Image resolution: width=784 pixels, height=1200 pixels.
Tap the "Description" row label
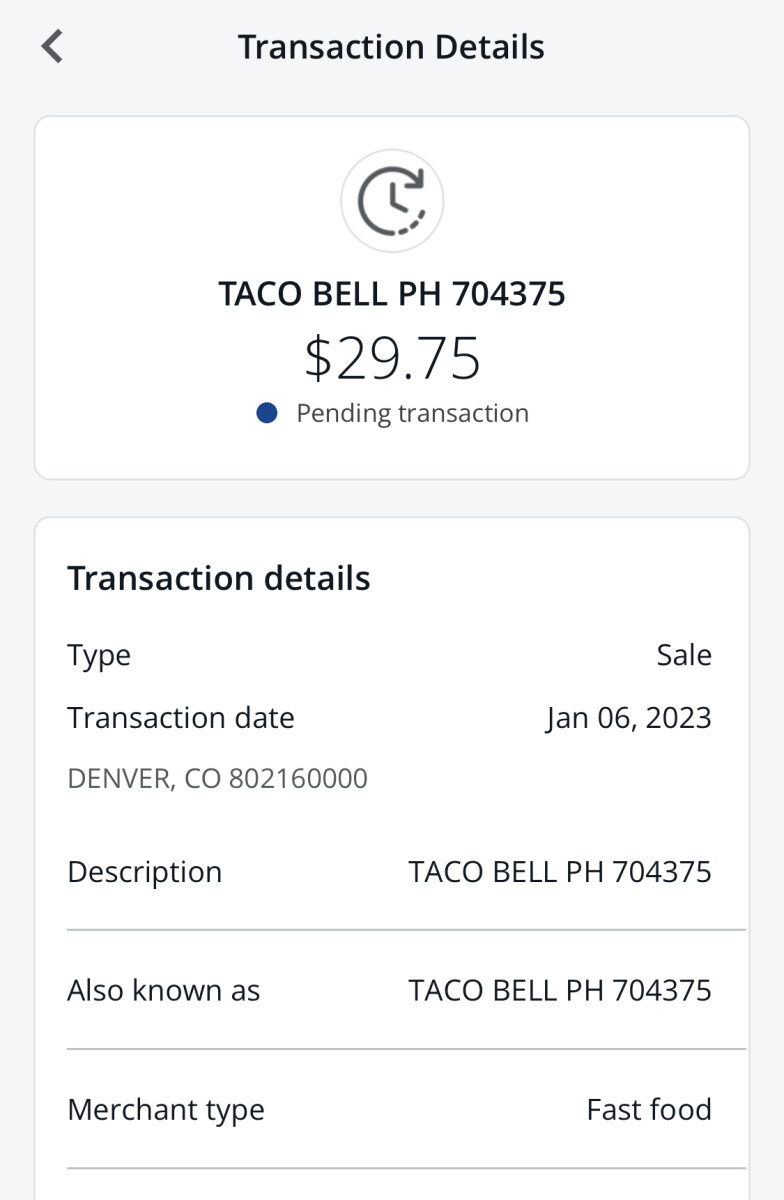click(x=144, y=872)
